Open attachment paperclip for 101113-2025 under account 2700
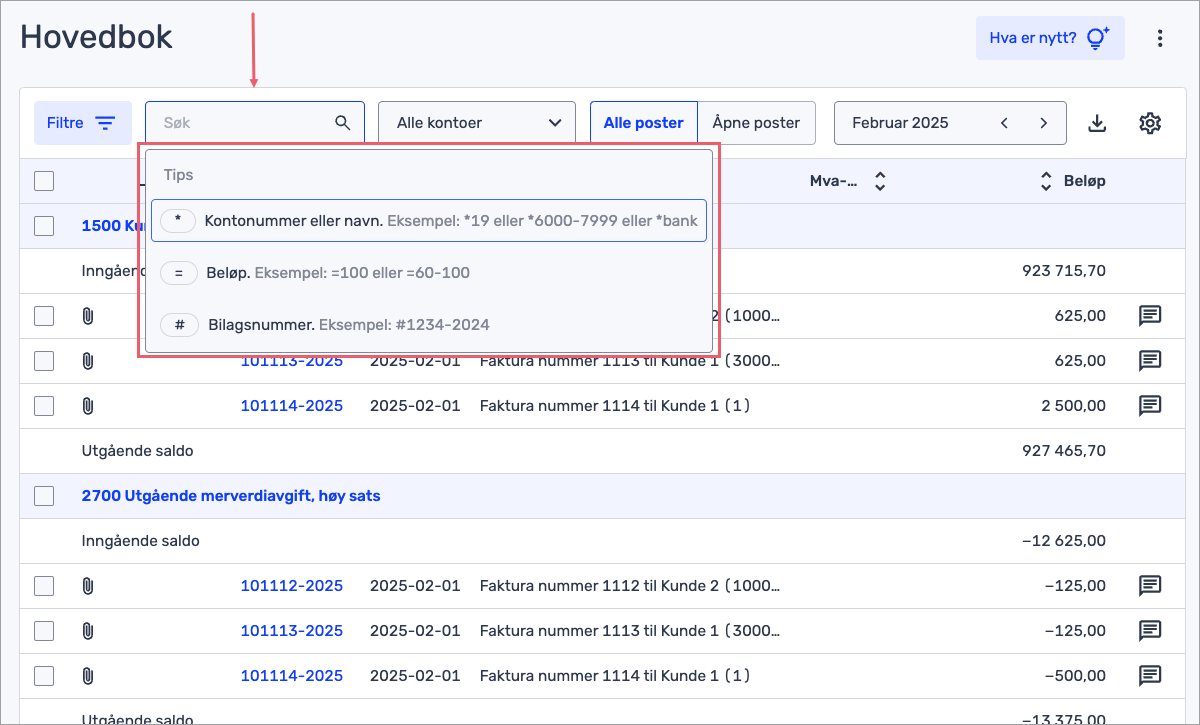The image size is (1200, 725). point(87,631)
